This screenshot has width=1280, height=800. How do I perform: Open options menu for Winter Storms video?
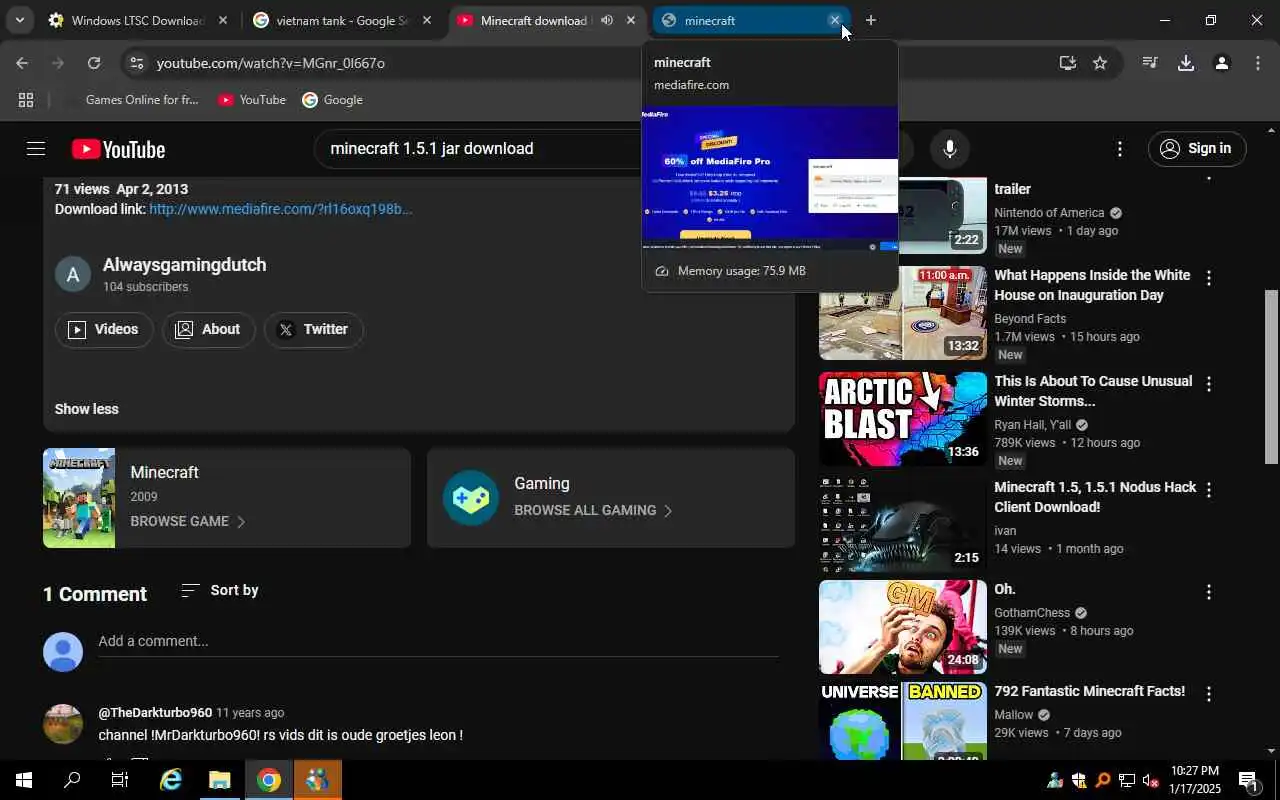point(1208,384)
